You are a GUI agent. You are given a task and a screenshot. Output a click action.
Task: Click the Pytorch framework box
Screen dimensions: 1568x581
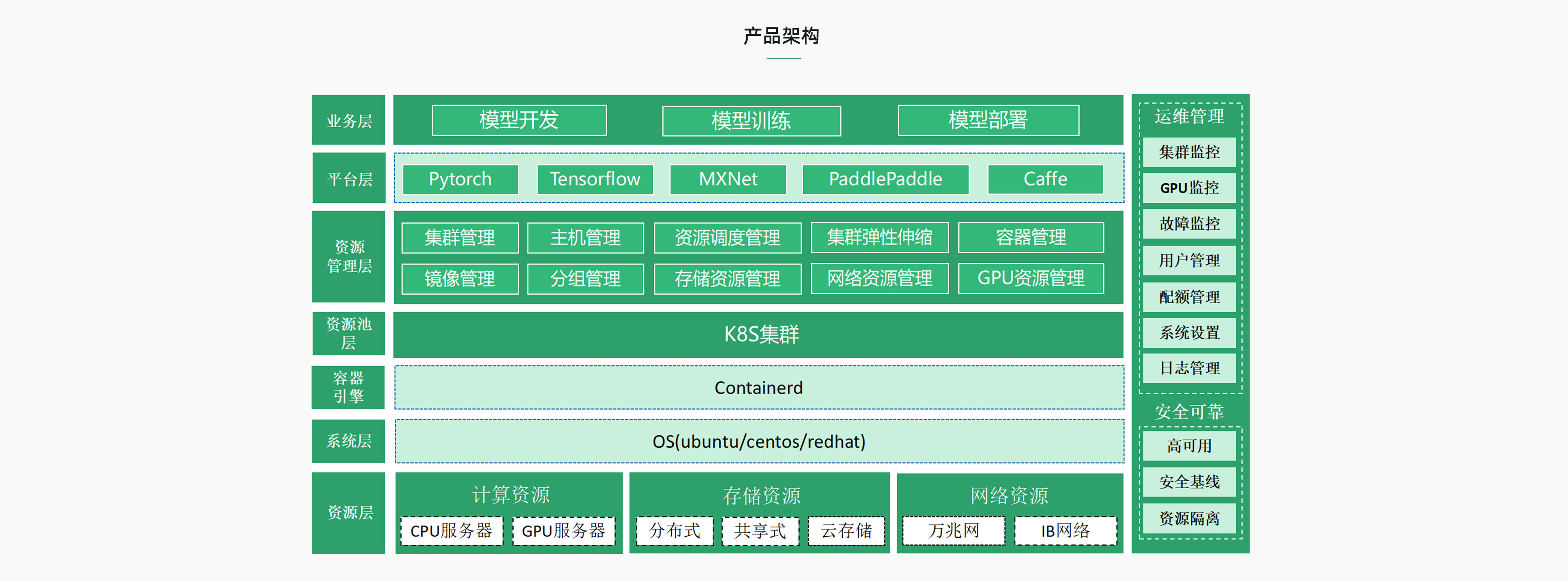pos(460,179)
